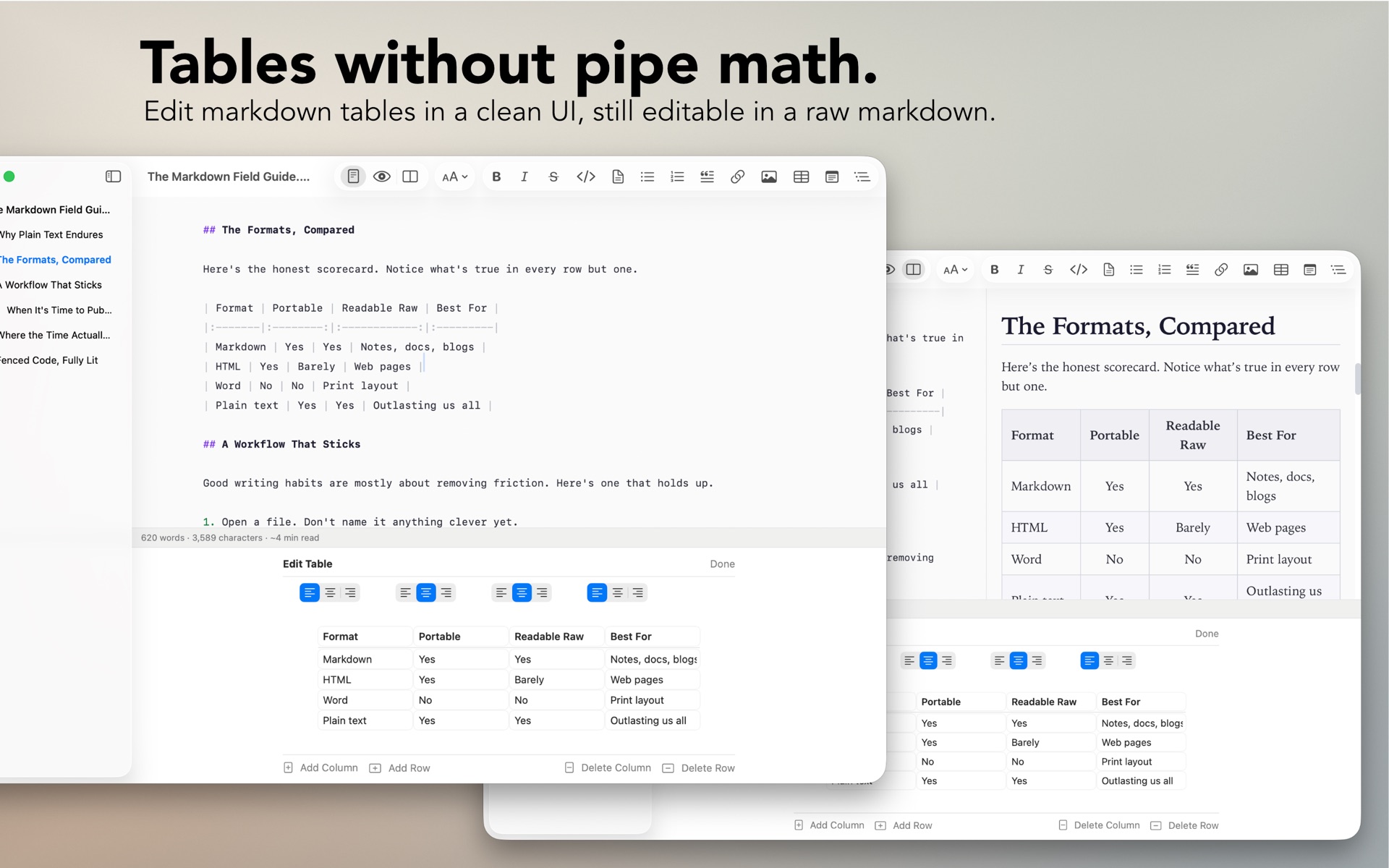Set Format column to right alignment
This screenshot has height=868, width=1389.
[x=350, y=593]
